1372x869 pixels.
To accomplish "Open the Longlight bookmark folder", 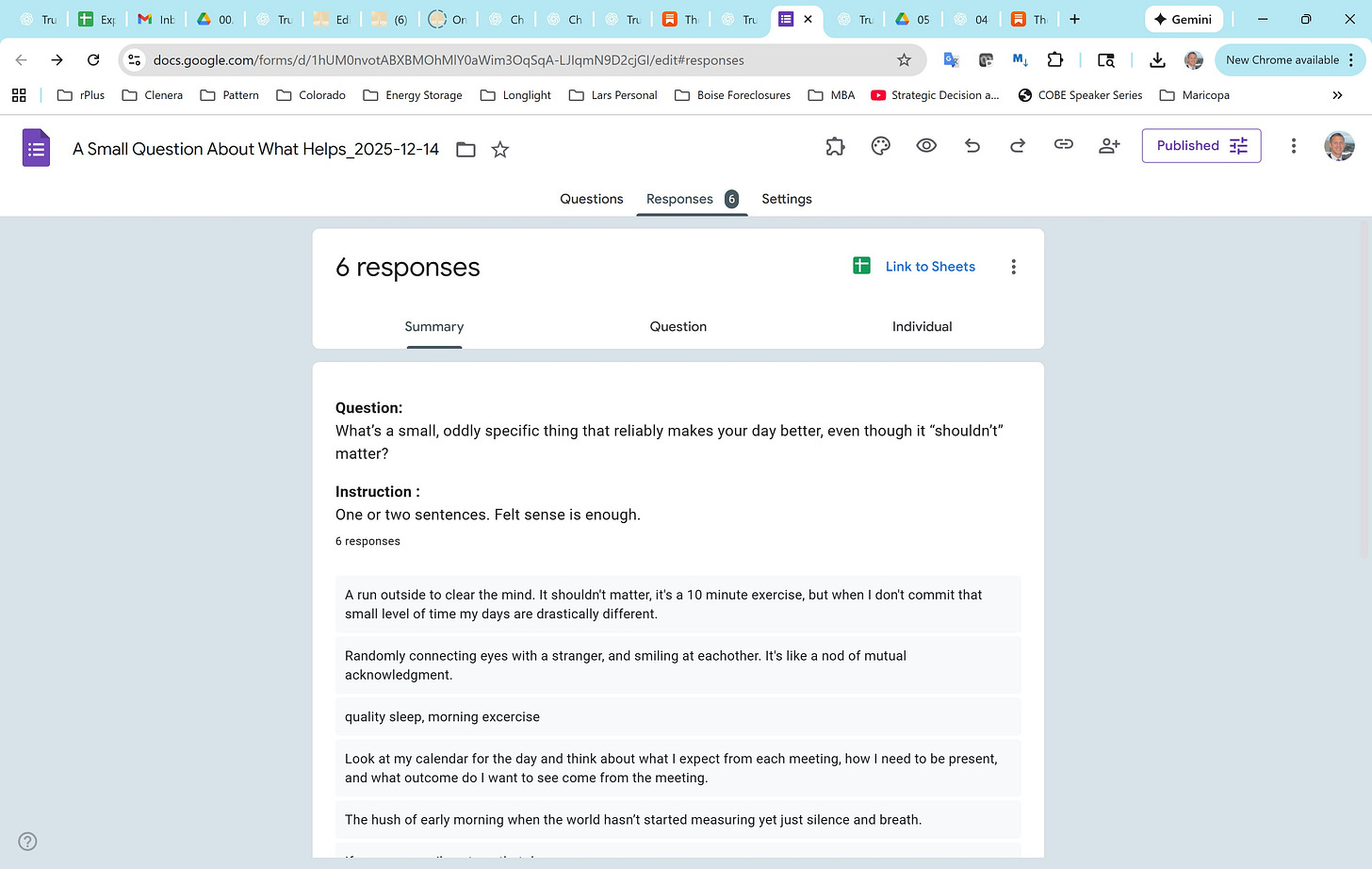I will pyautogui.click(x=515, y=95).
